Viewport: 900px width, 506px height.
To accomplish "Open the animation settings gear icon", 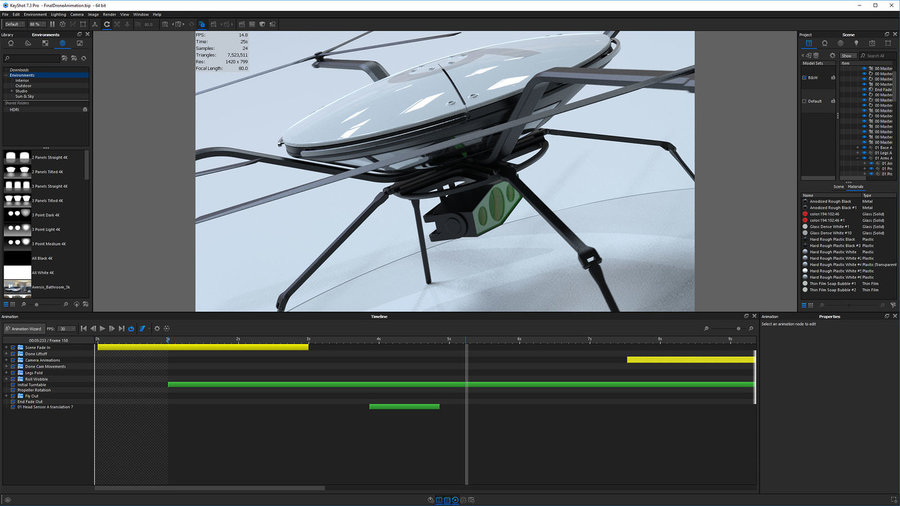I will click(156, 328).
